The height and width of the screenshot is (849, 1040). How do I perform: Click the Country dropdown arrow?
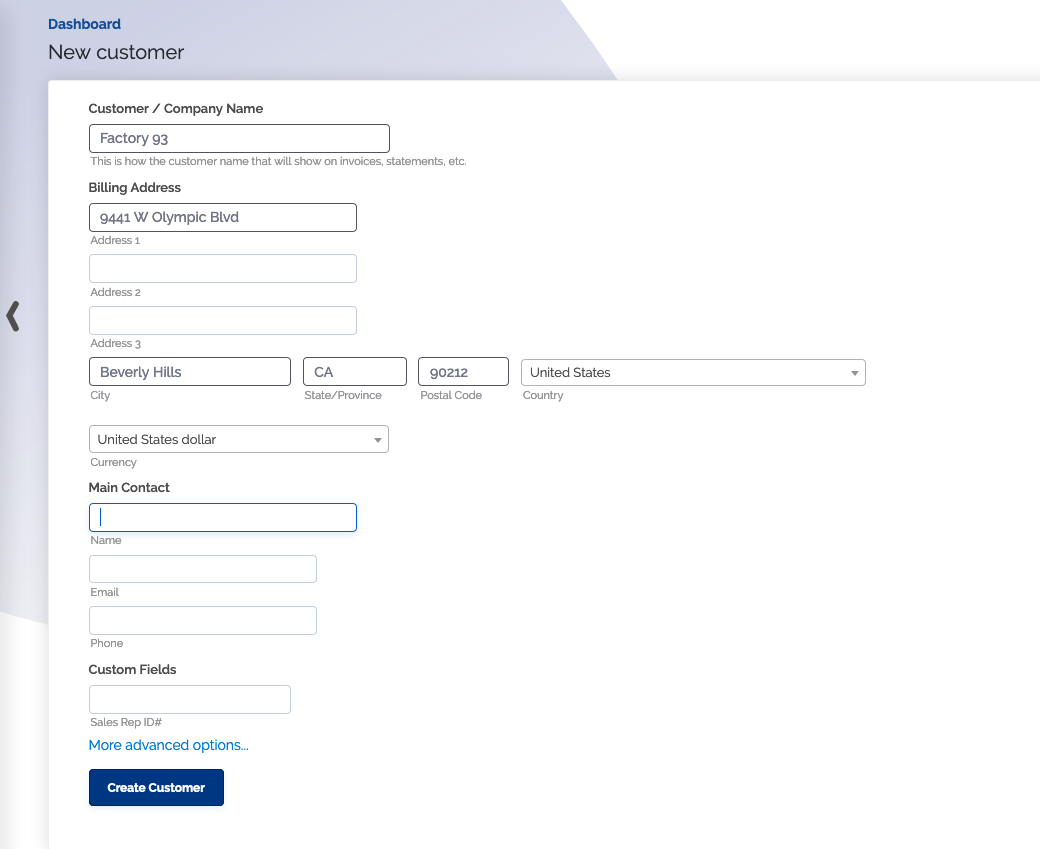point(855,373)
